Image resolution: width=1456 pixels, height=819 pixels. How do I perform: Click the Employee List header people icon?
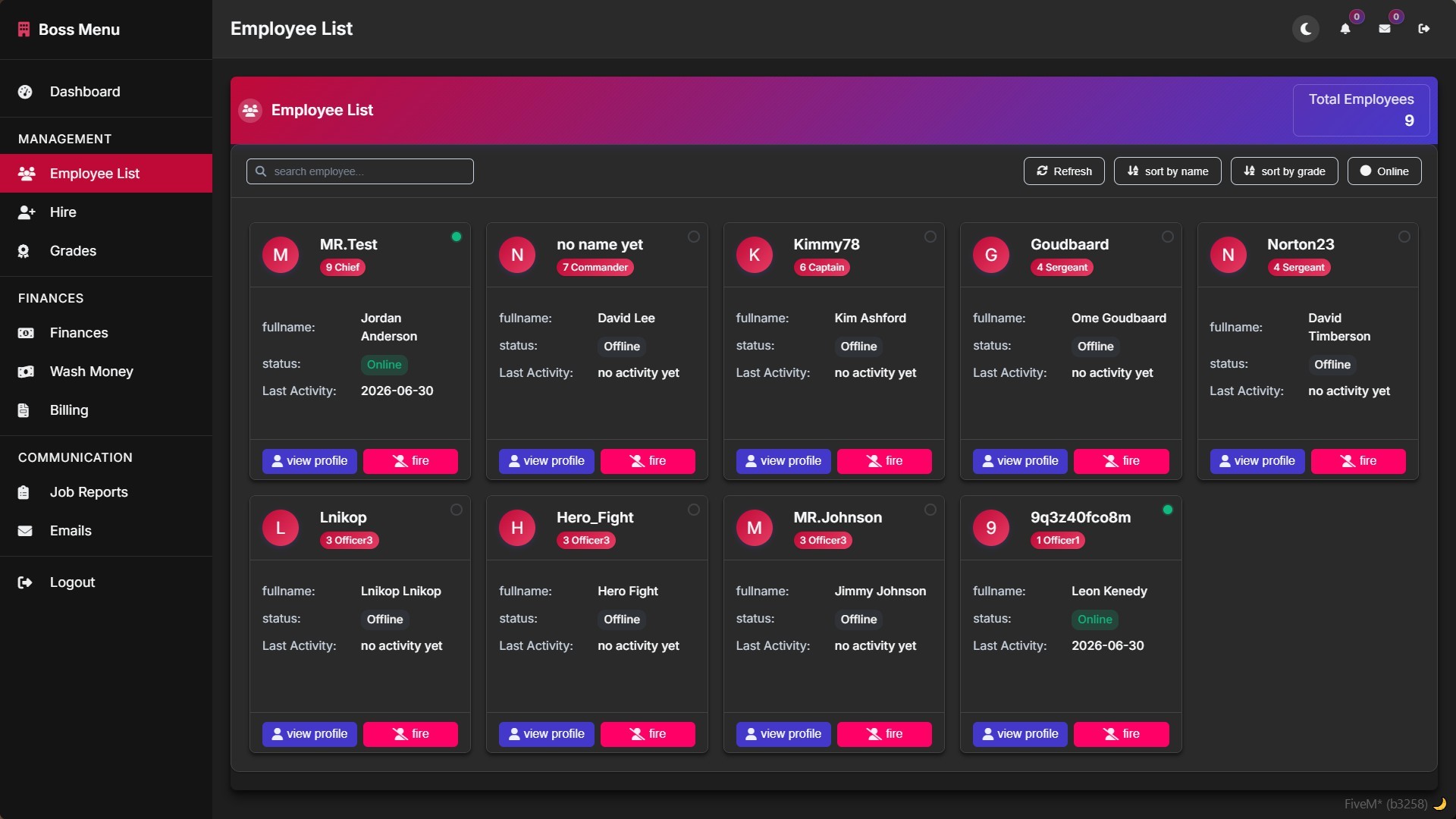tap(250, 111)
